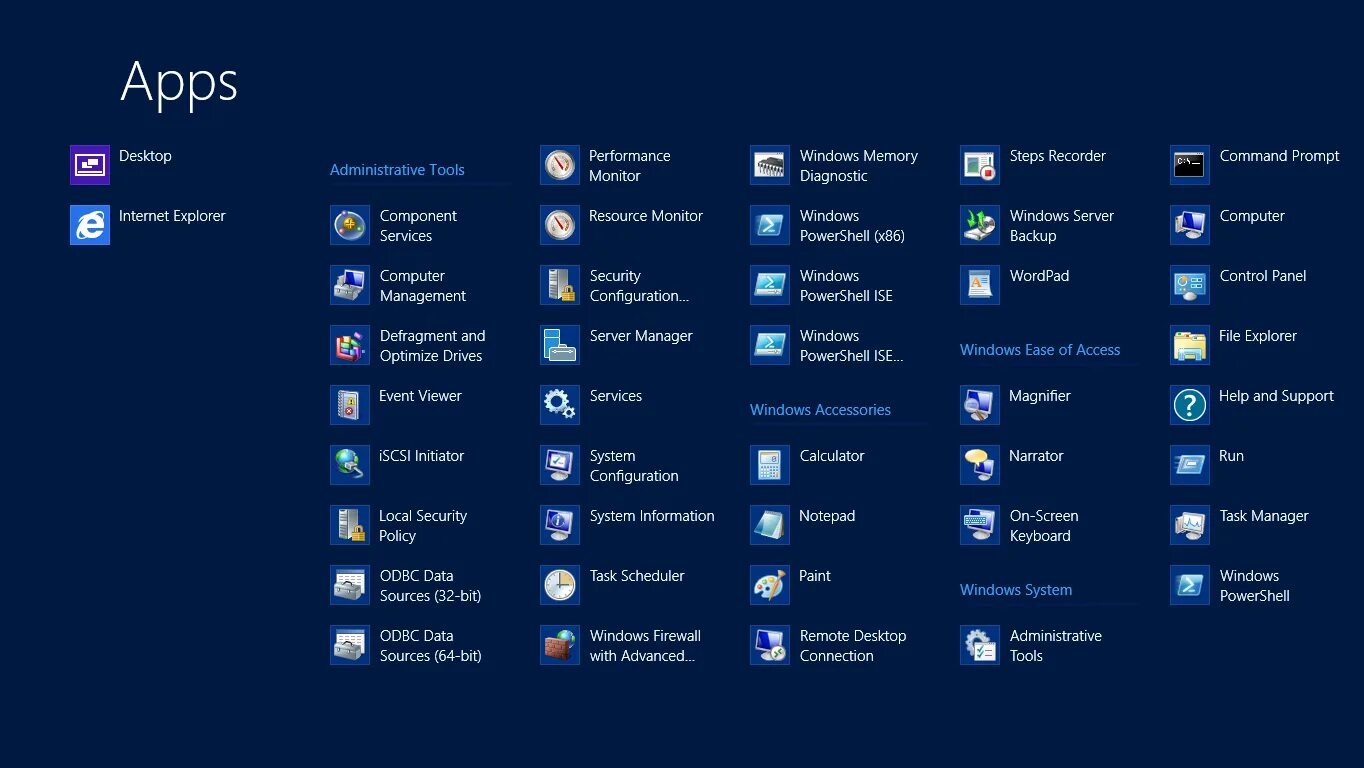Launch the On-Screen Keyboard

(1044, 525)
